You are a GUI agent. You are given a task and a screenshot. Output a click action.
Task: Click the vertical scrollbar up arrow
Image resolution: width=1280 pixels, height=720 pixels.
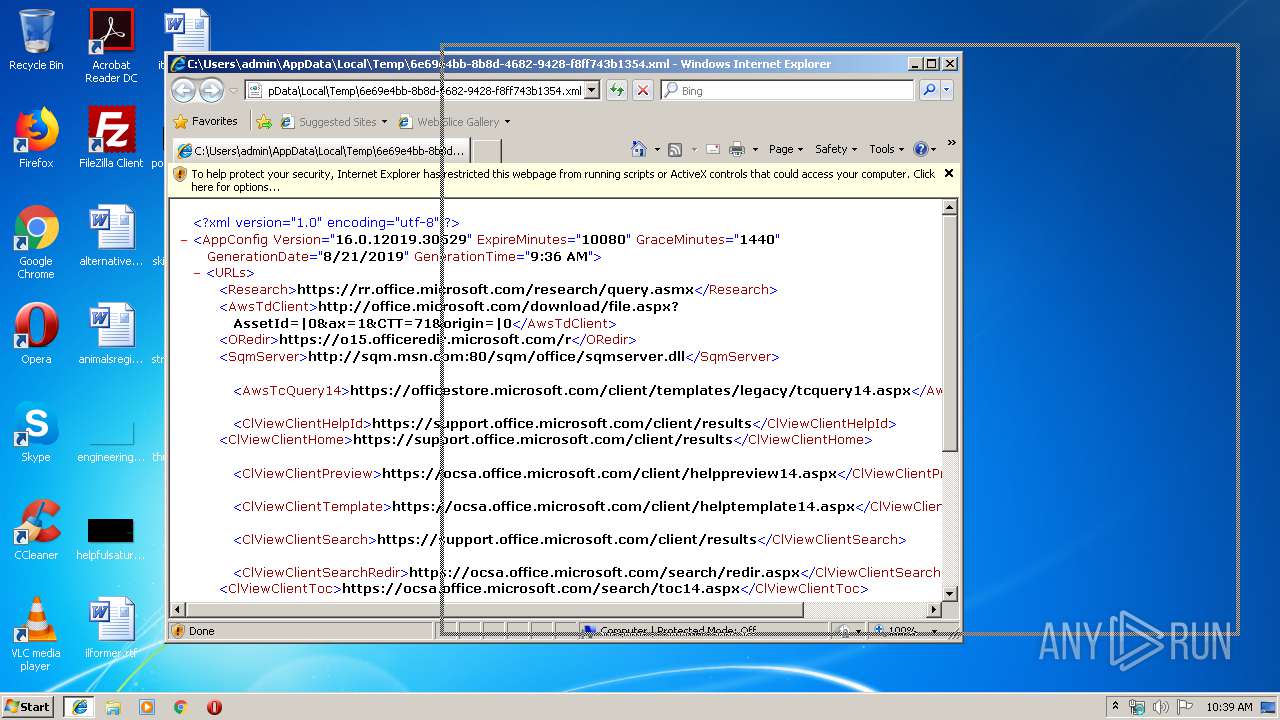[950, 207]
